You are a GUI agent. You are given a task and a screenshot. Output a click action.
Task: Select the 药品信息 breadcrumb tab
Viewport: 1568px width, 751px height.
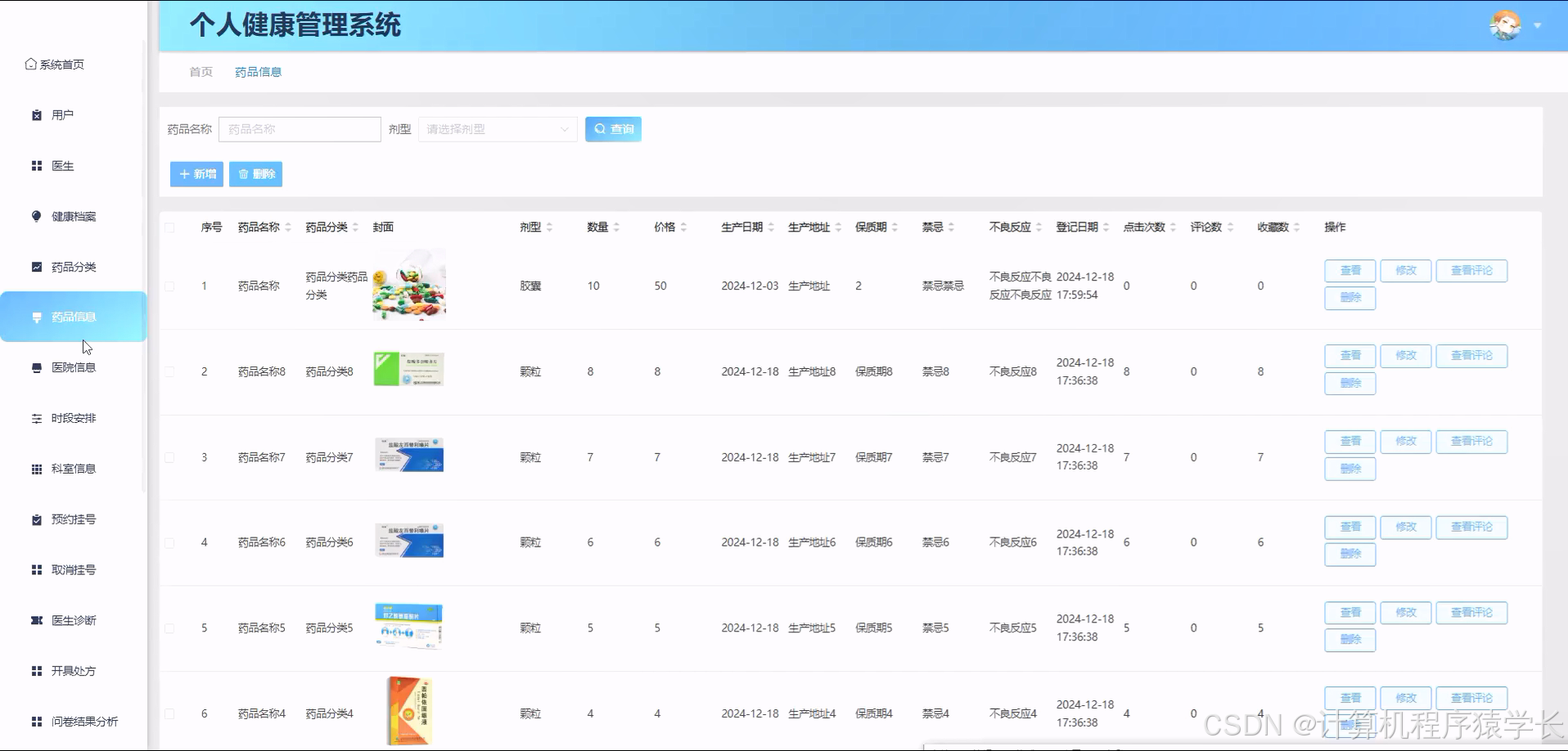259,72
